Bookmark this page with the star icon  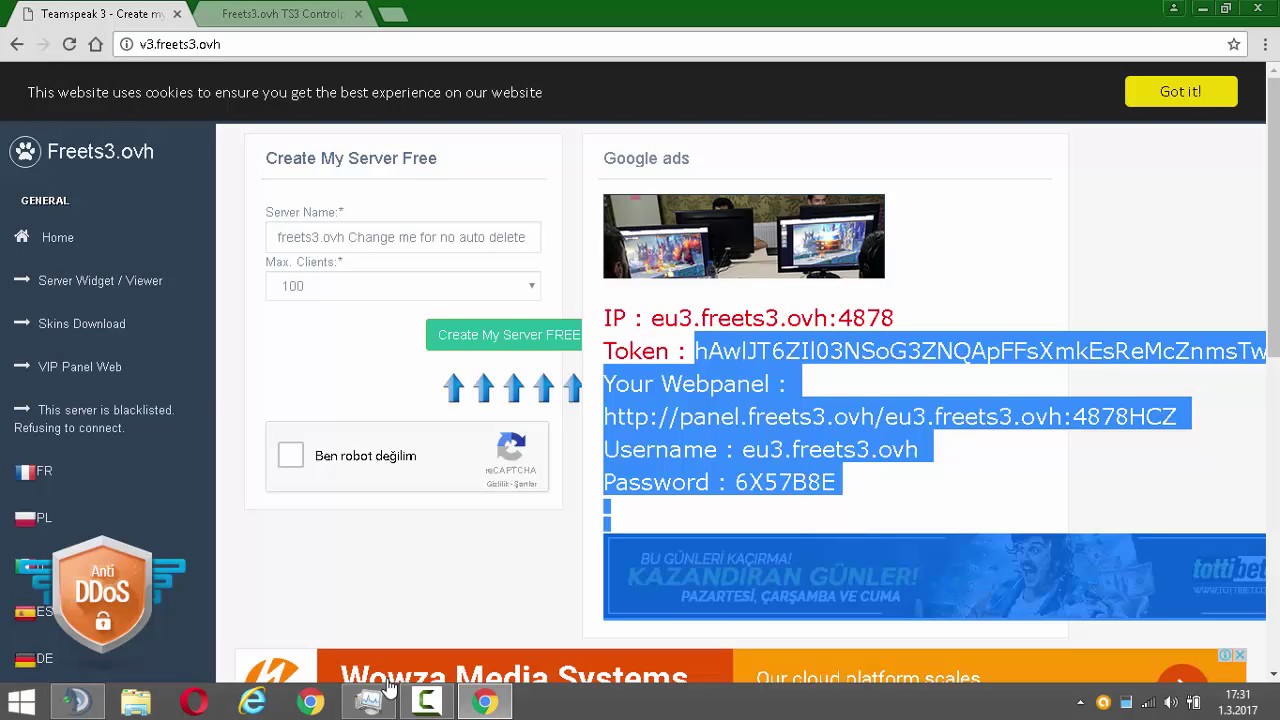tap(1234, 44)
